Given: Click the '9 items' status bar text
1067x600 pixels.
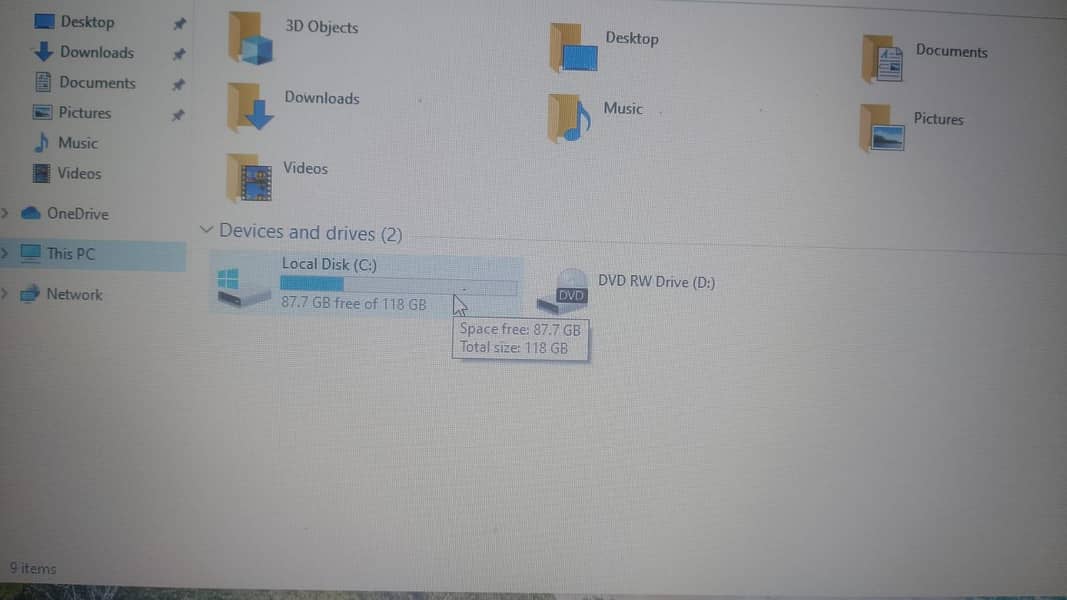Looking at the screenshot, I should [33, 569].
